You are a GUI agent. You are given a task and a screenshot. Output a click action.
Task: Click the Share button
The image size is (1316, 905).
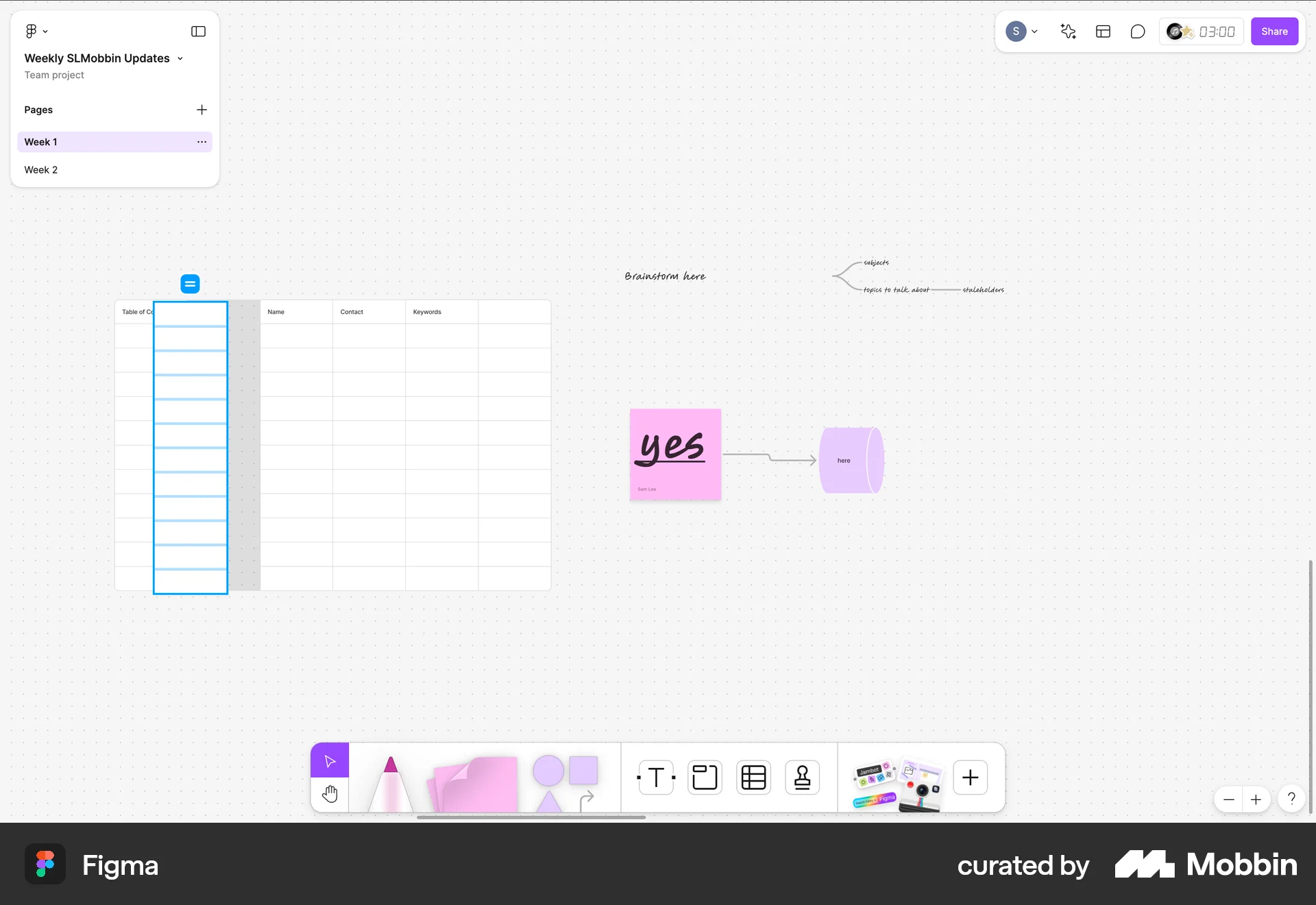click(1274, 31)
